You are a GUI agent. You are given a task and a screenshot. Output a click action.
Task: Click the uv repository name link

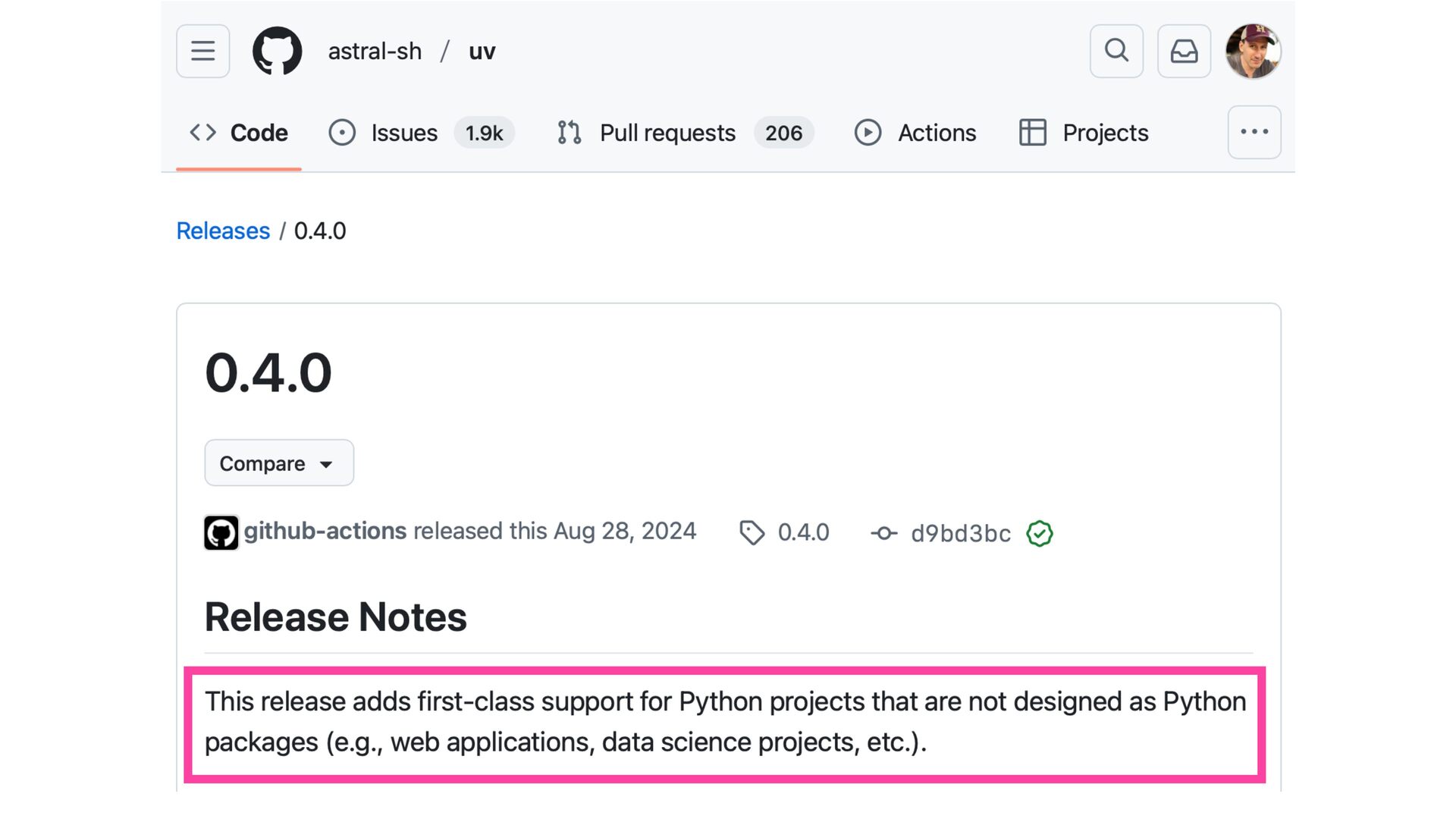tap(482, 51)
